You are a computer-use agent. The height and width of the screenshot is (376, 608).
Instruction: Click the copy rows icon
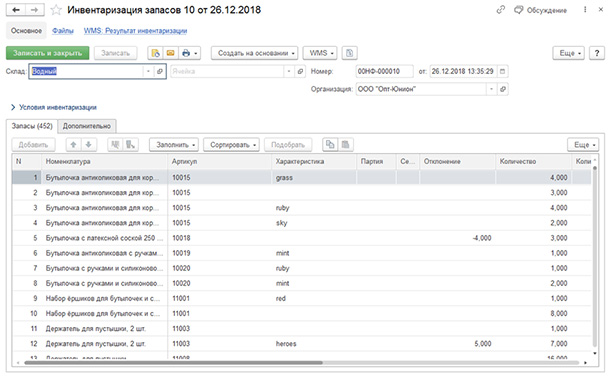tap(330, 145)
